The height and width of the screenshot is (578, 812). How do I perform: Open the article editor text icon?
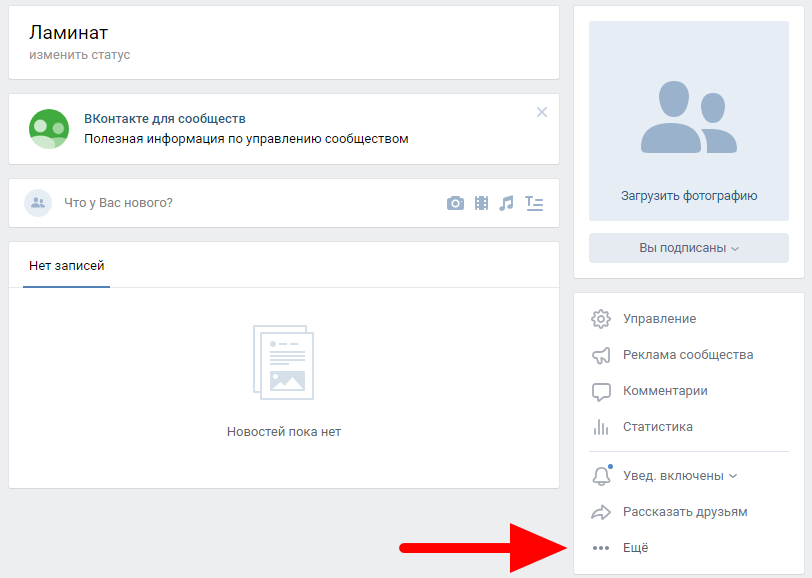pos(535,203)
